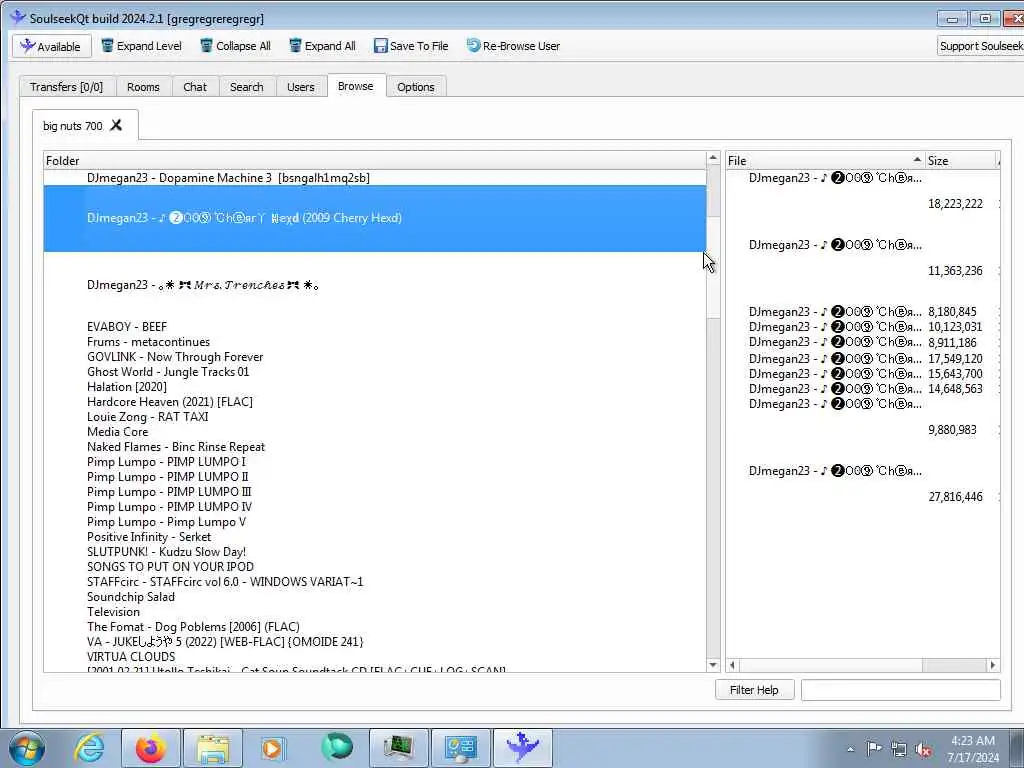Close the big nuts 700 browse tab
The image size is (1024, 768).
tap(116, 125)
